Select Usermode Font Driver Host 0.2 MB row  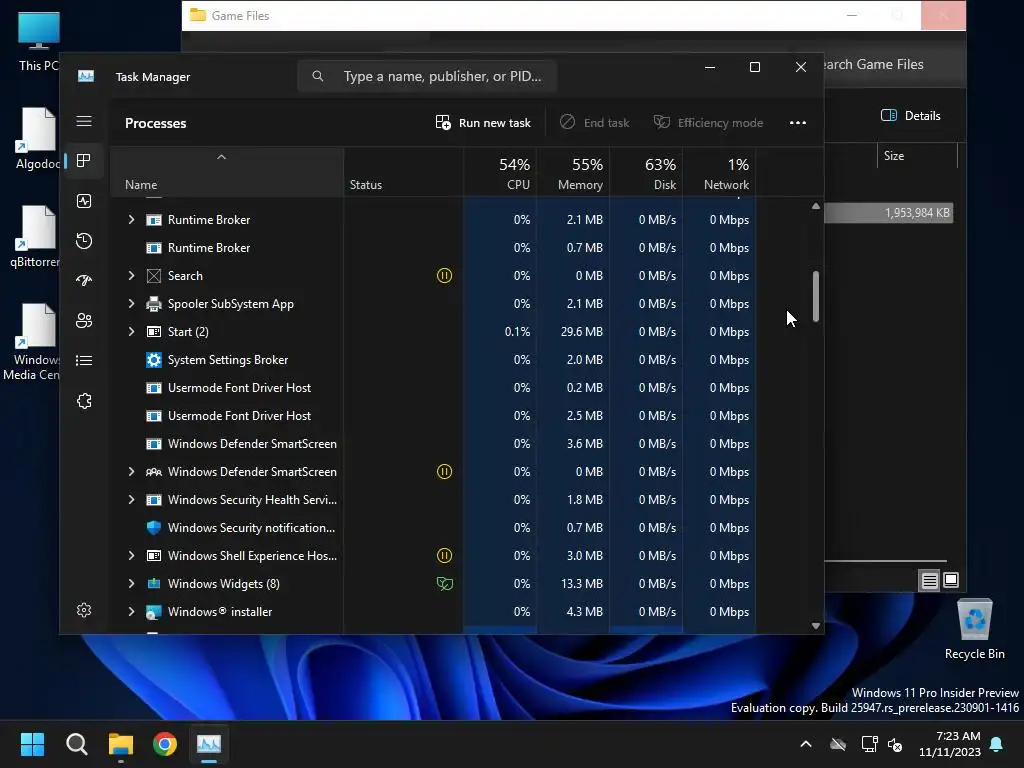434,388
